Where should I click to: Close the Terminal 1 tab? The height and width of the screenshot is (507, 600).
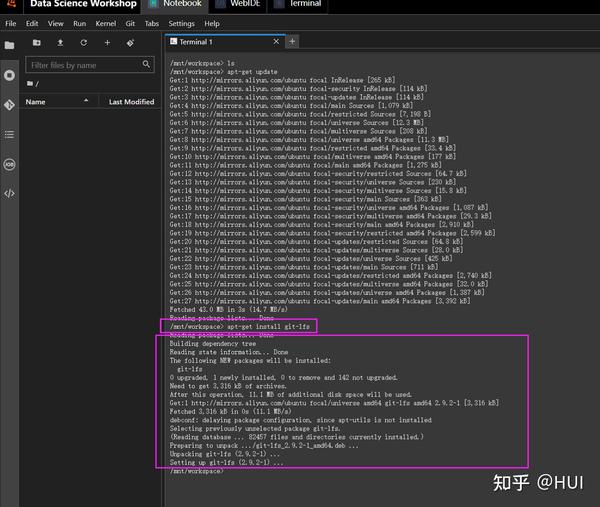tap(276, 41)
